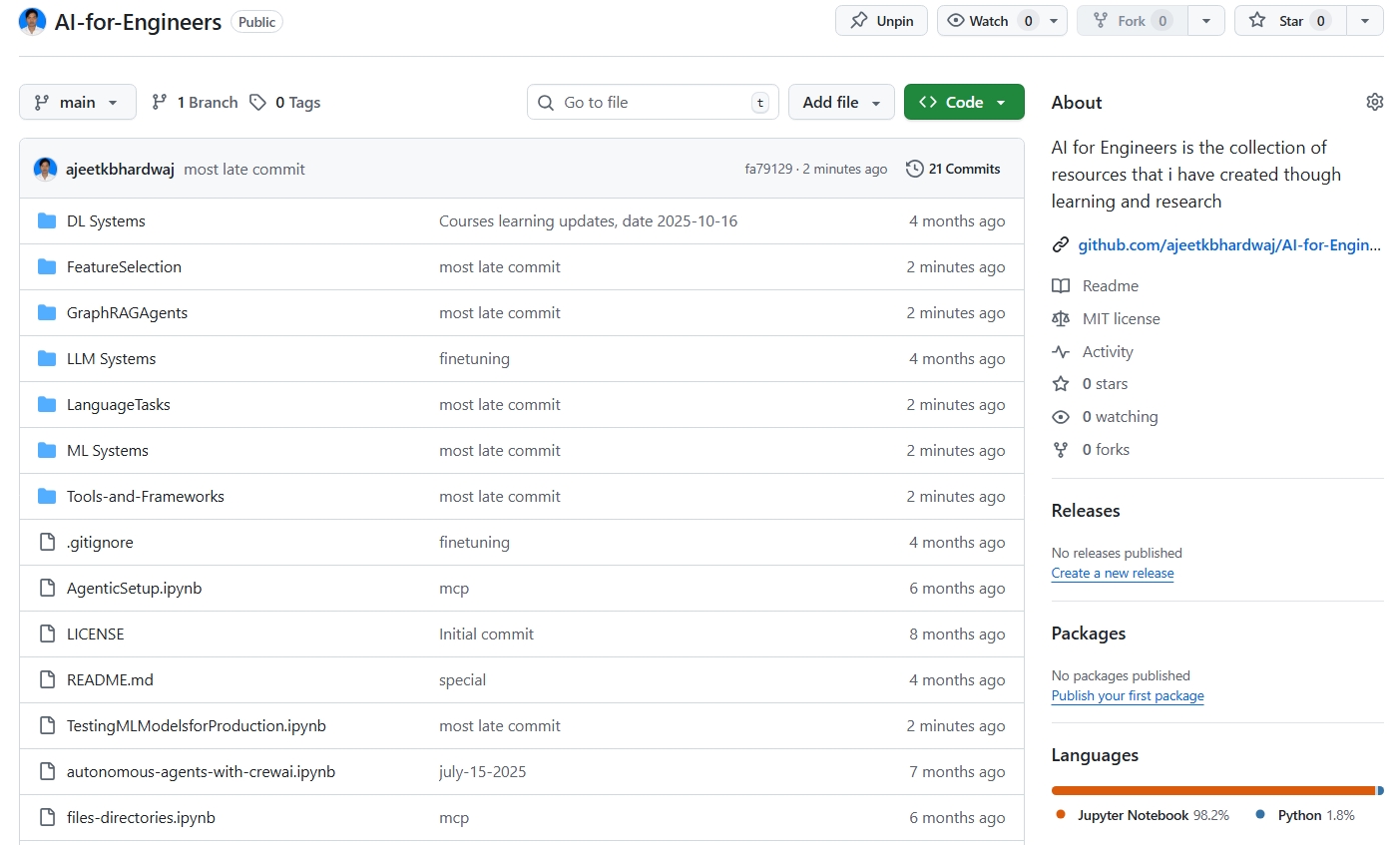Click the MIT license scale icon
This screenshot has width=1400, height=845.
pyautogui.click(x=1061, y=318)
